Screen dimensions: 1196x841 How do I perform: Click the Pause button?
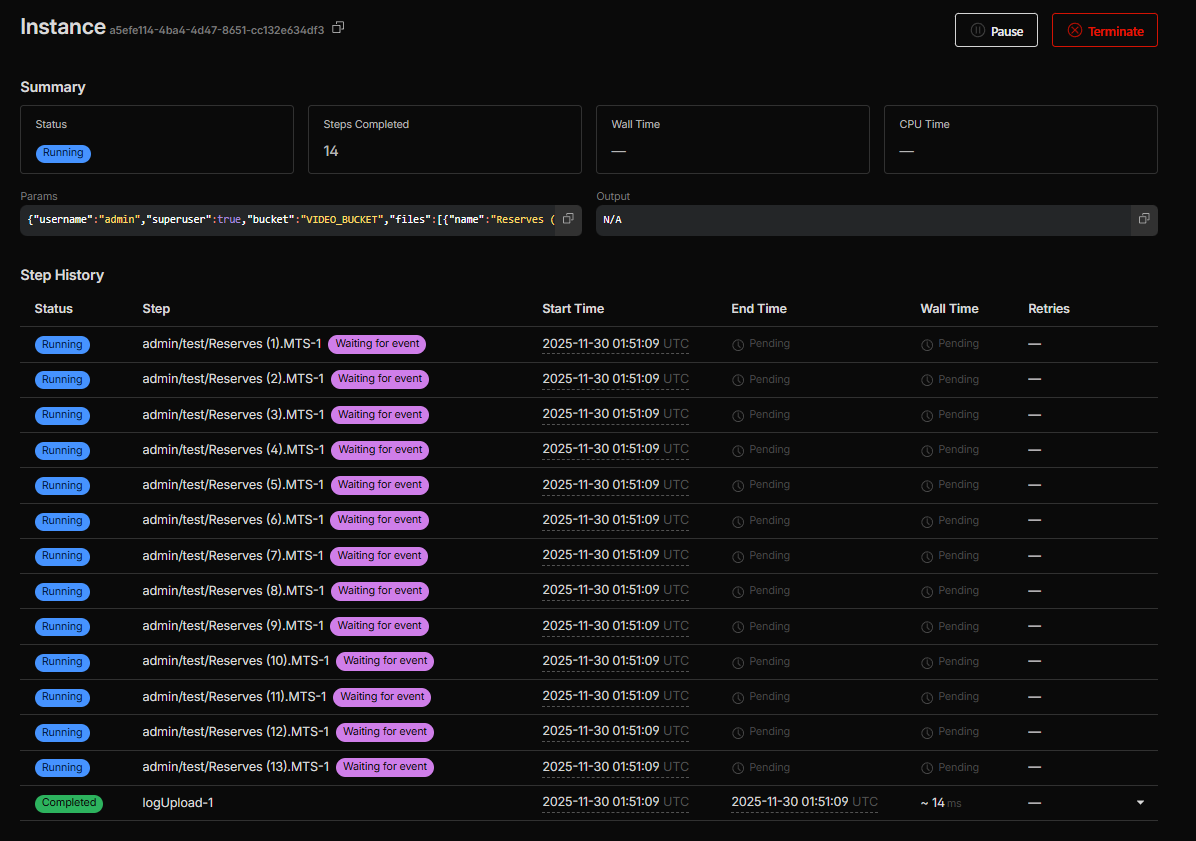tap(996, 31)
